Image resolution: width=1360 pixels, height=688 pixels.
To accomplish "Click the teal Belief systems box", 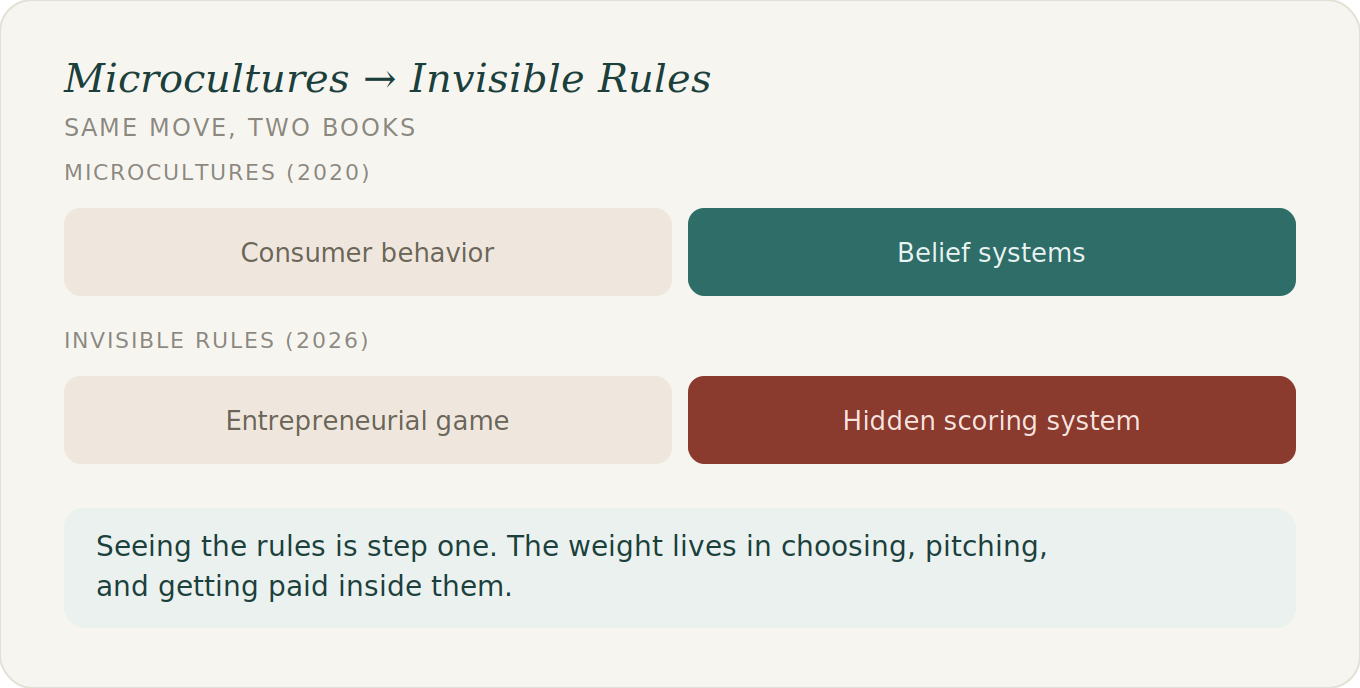I will point(992,252).
